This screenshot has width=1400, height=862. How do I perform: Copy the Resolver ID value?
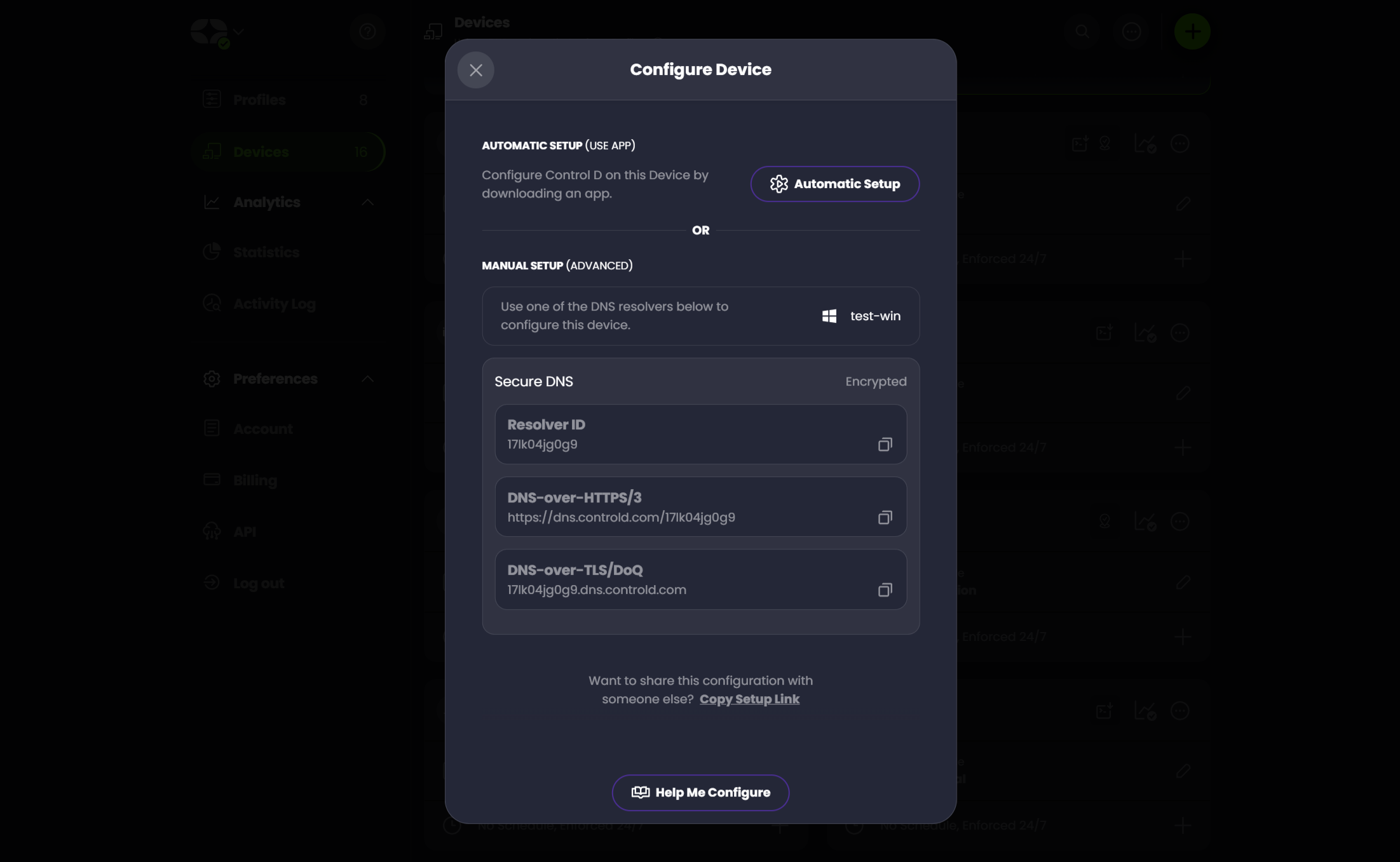point(885,444)
